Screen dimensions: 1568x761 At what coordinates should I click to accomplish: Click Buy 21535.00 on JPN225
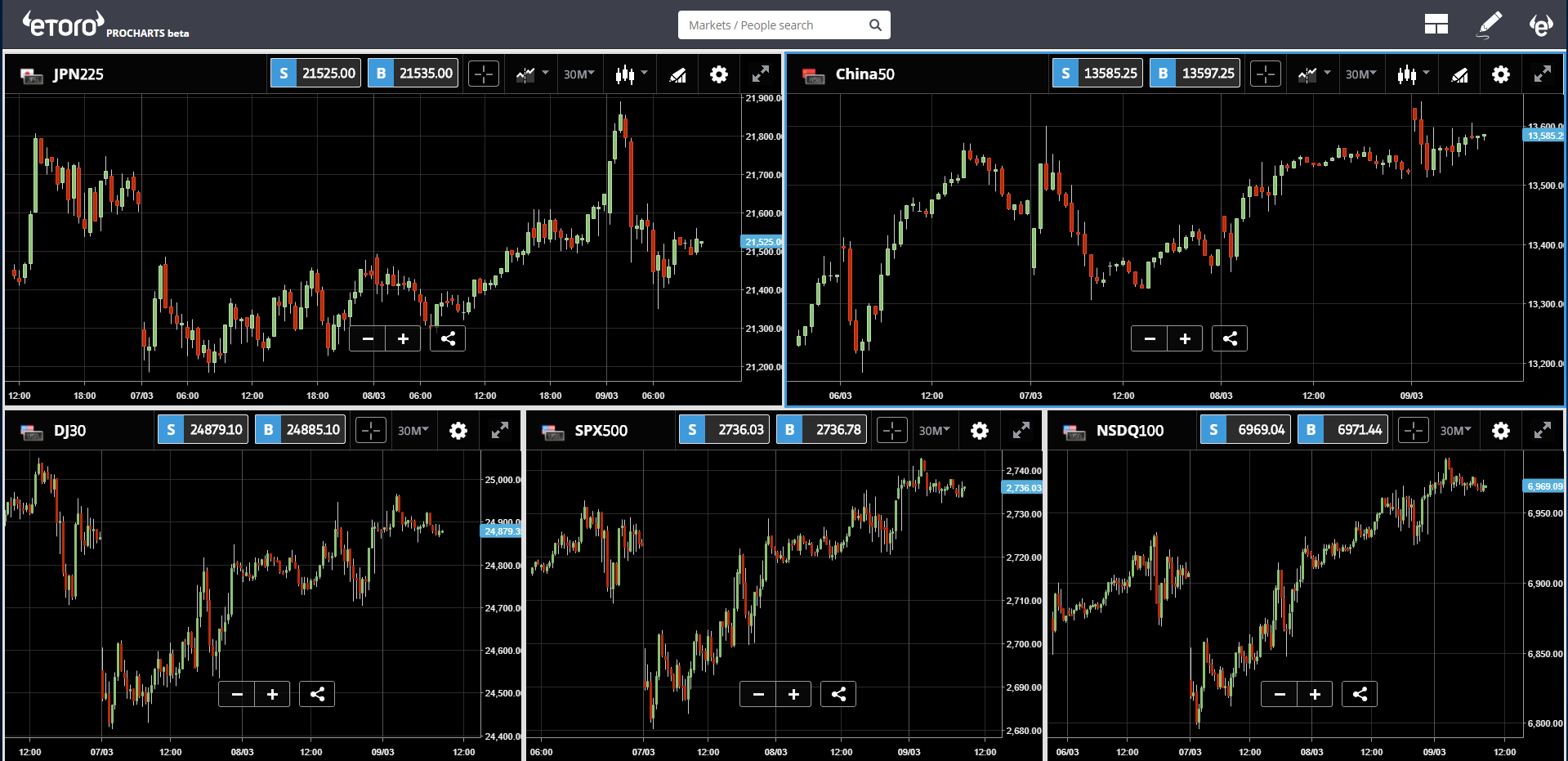(x=413, y=73)
